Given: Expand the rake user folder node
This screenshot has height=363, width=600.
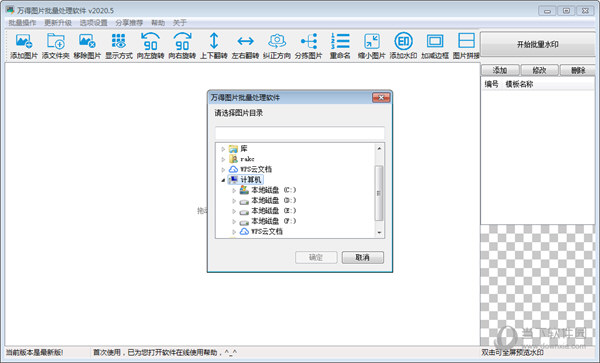Looking at the screenshot, I should pos(223,159).
